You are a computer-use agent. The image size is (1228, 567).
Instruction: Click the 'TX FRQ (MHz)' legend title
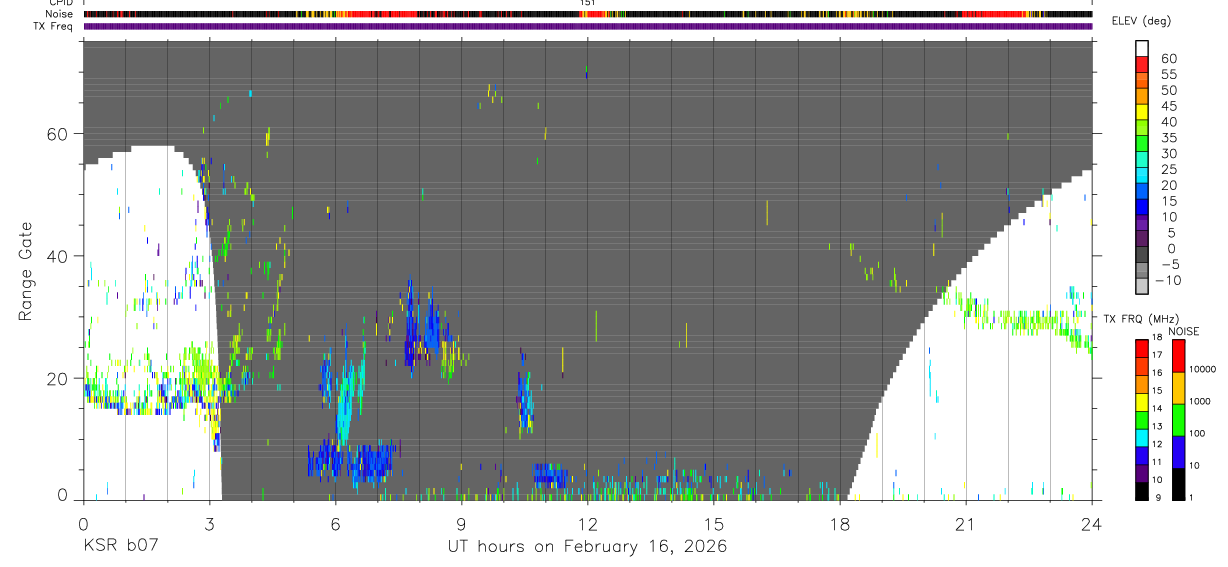(1140, 318)
